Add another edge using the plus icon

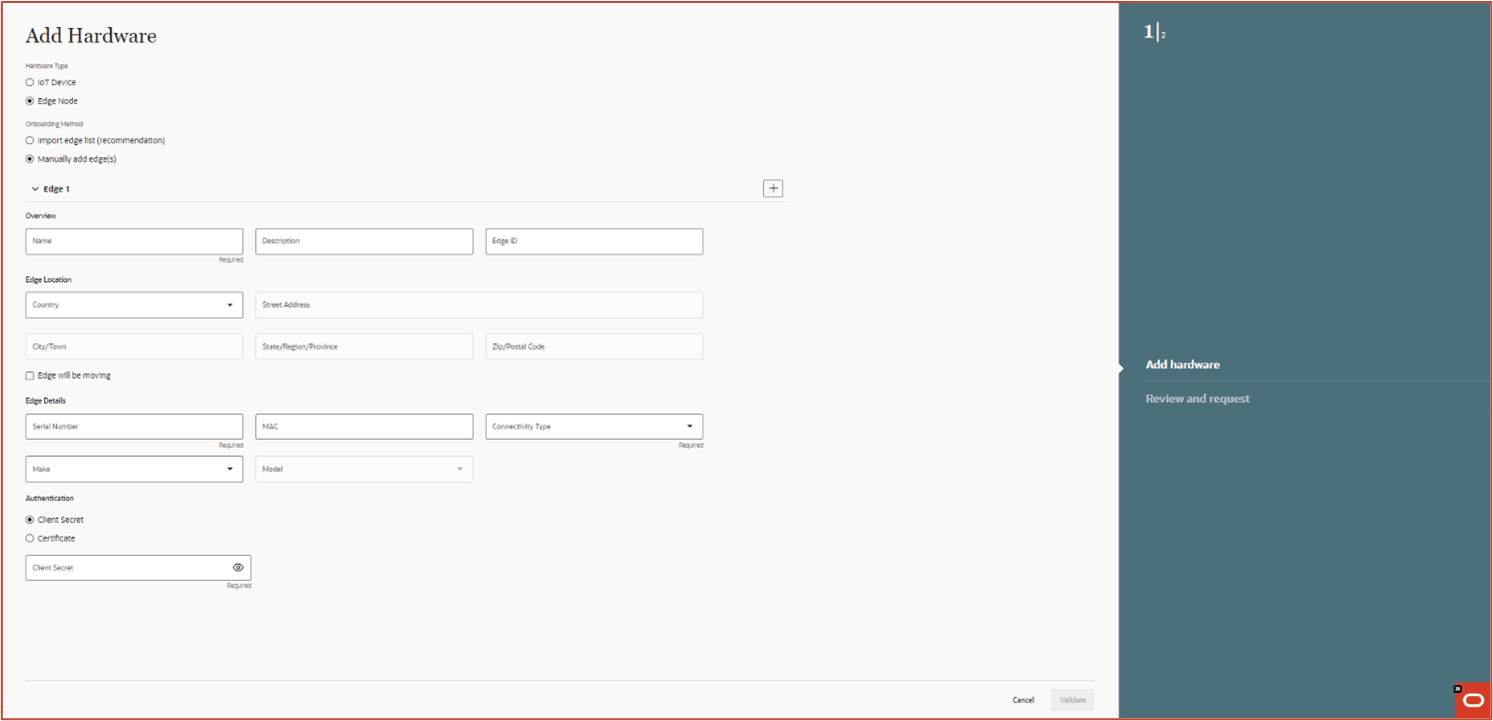click(772, 188)
